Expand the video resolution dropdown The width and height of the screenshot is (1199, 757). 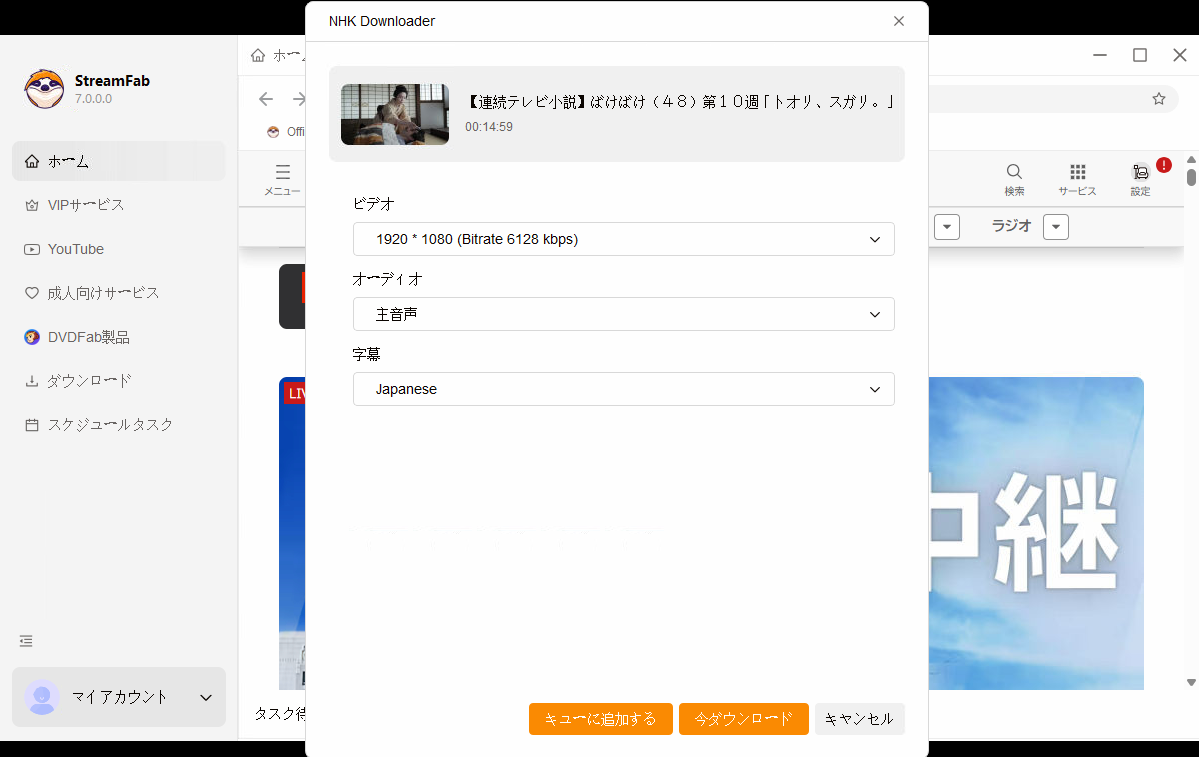pos(623,239)
